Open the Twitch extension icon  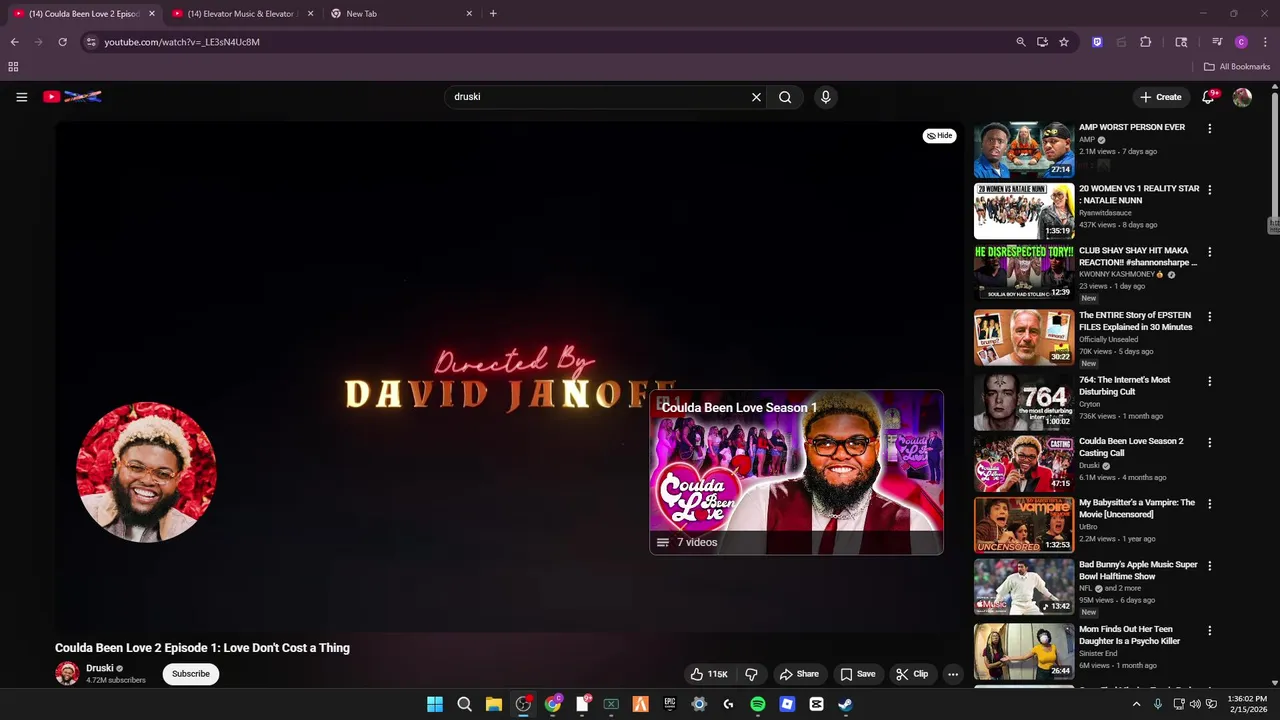point(1097,42)
